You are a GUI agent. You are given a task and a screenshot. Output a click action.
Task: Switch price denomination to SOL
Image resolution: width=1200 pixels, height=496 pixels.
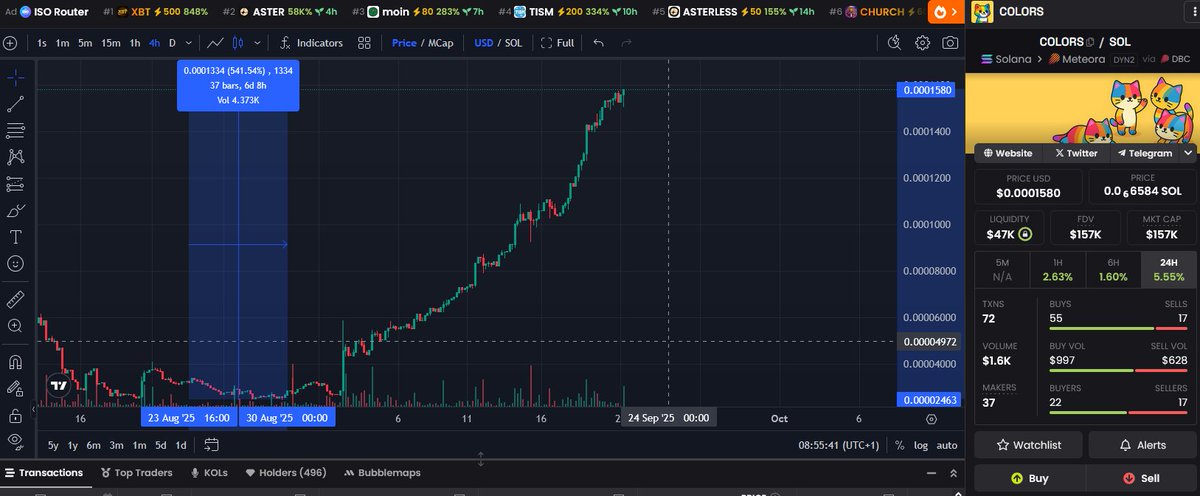click(x=513, y=43)
